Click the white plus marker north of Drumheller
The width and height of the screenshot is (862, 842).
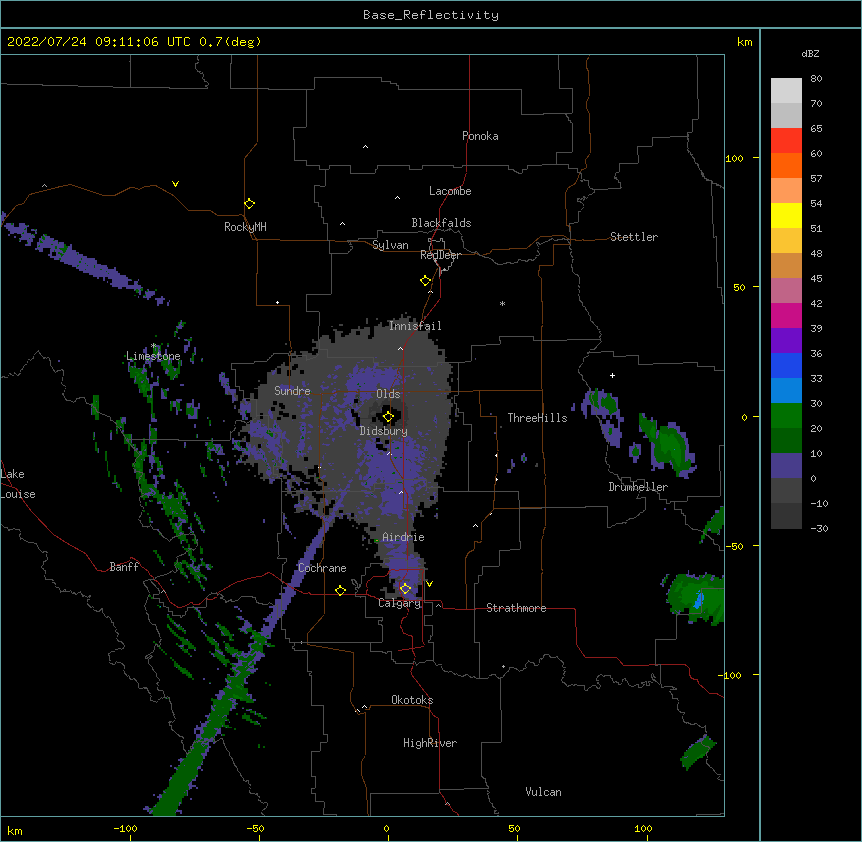(612, 375)
